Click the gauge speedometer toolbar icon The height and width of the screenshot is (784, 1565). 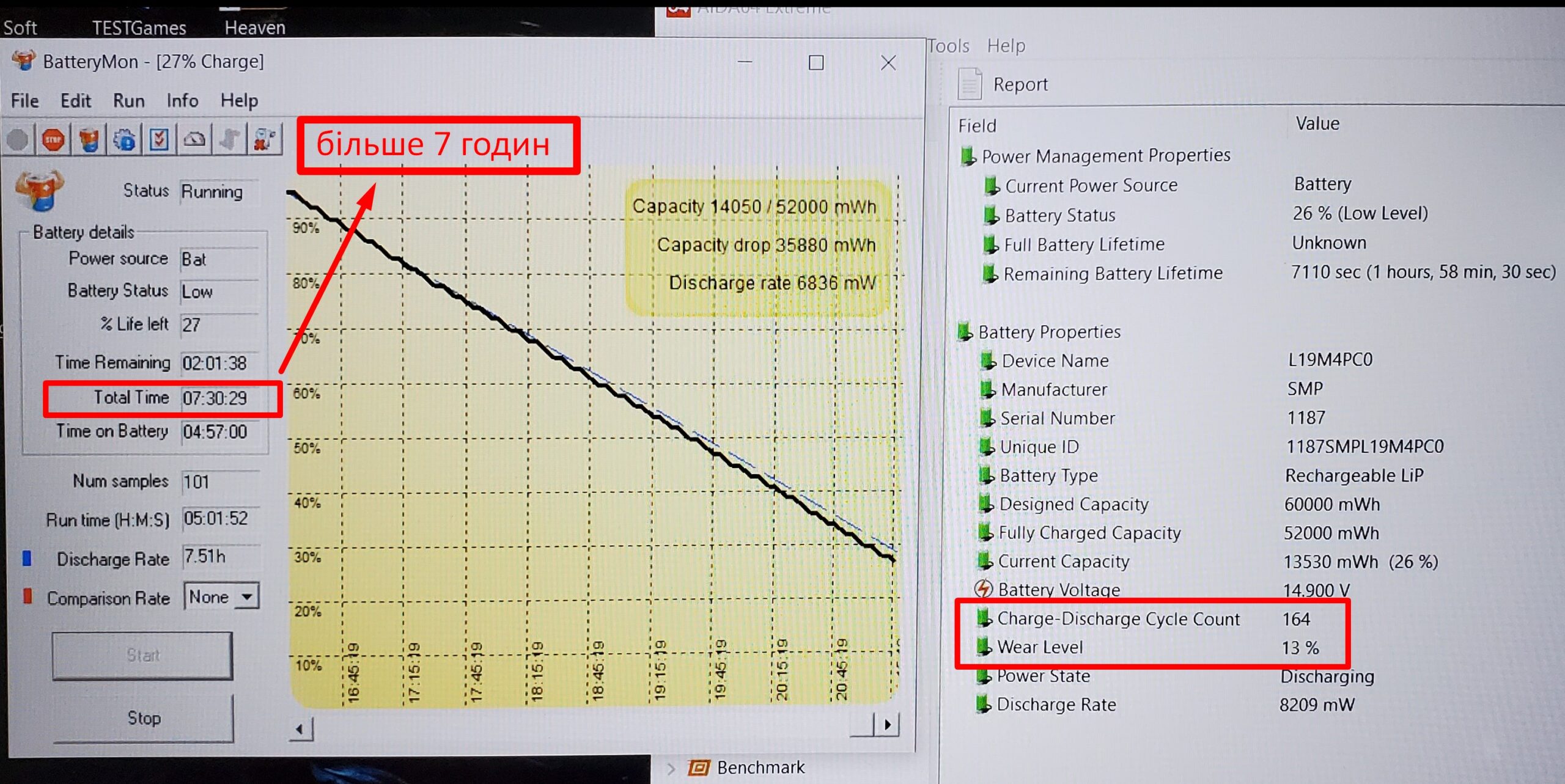point(194,140)
